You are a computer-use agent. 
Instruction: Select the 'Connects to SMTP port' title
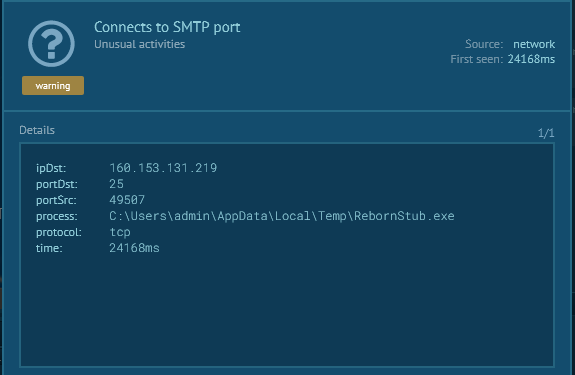point(167,27)
